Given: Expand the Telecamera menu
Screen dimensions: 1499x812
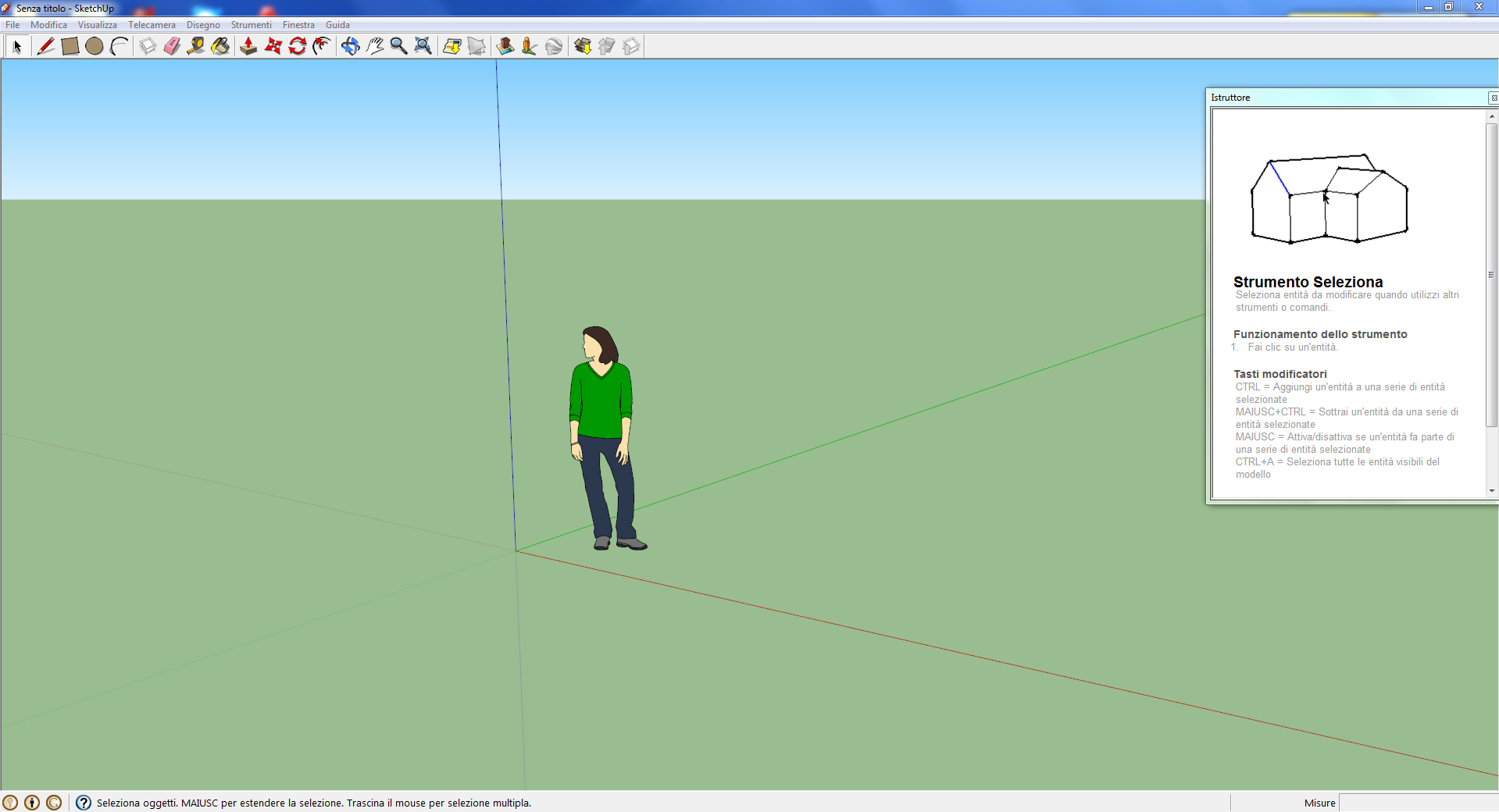Looking at the screenshot, I should tap(152, 25).
